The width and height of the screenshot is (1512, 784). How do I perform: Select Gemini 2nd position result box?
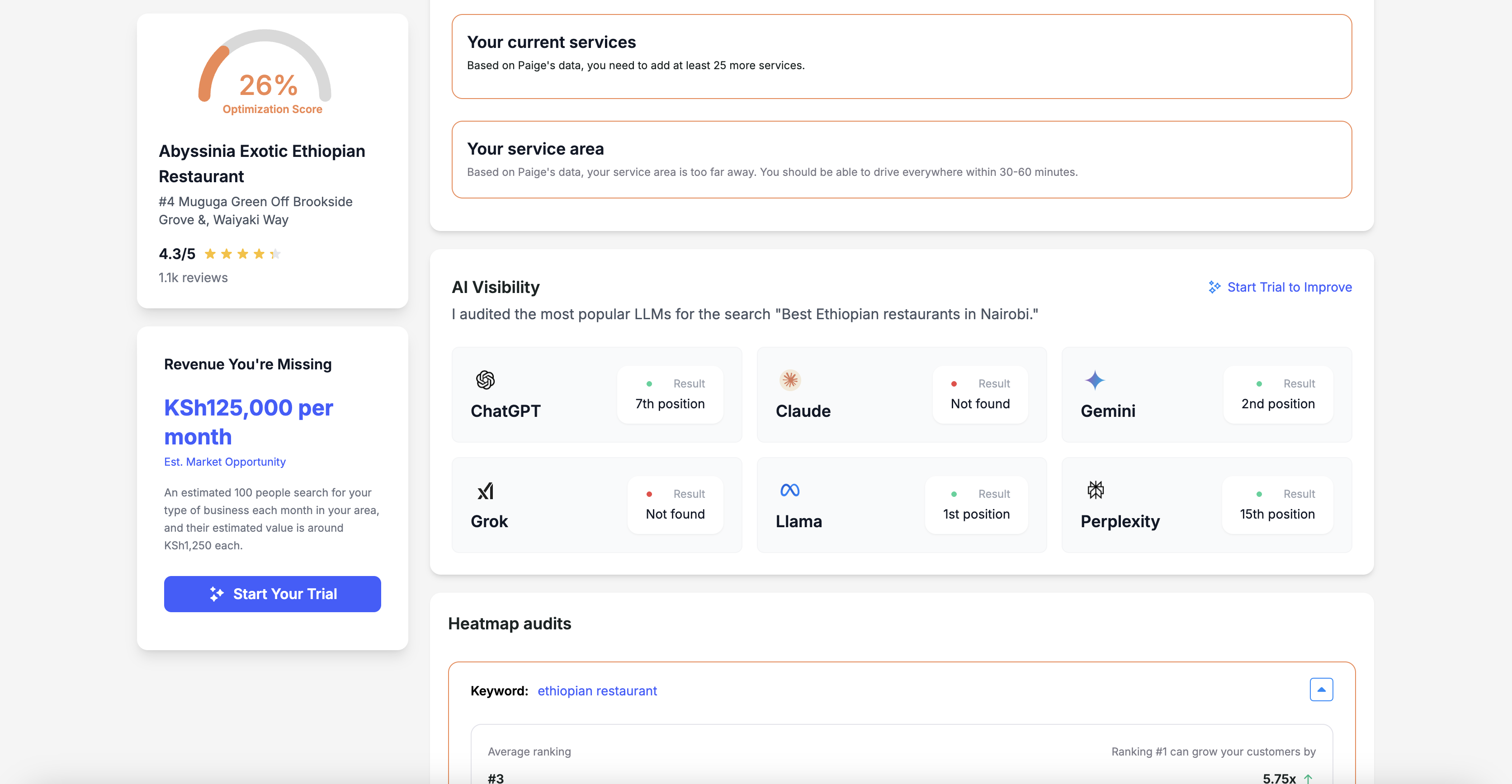(1278, 394)
